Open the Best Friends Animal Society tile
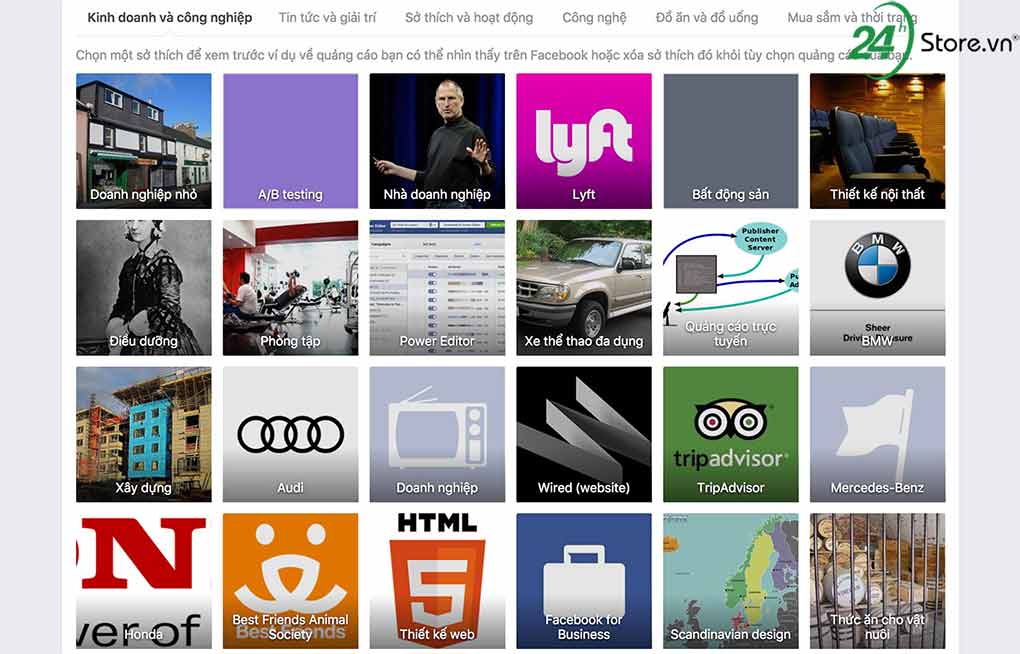Viewport: 1020px width, 654px height. (290, 580)
